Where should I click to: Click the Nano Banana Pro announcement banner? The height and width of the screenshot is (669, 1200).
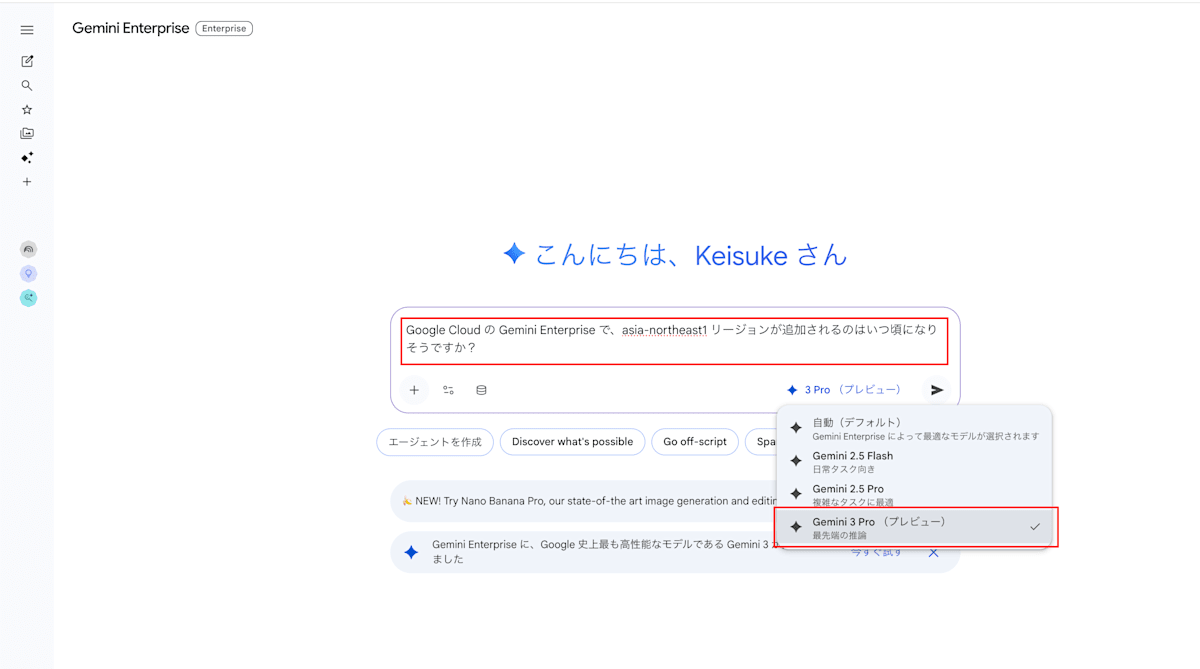584,501
